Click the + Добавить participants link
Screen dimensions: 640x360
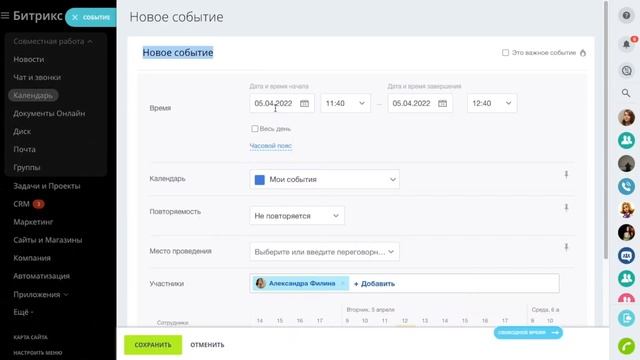pyautogui.click(x=374, y=284)
